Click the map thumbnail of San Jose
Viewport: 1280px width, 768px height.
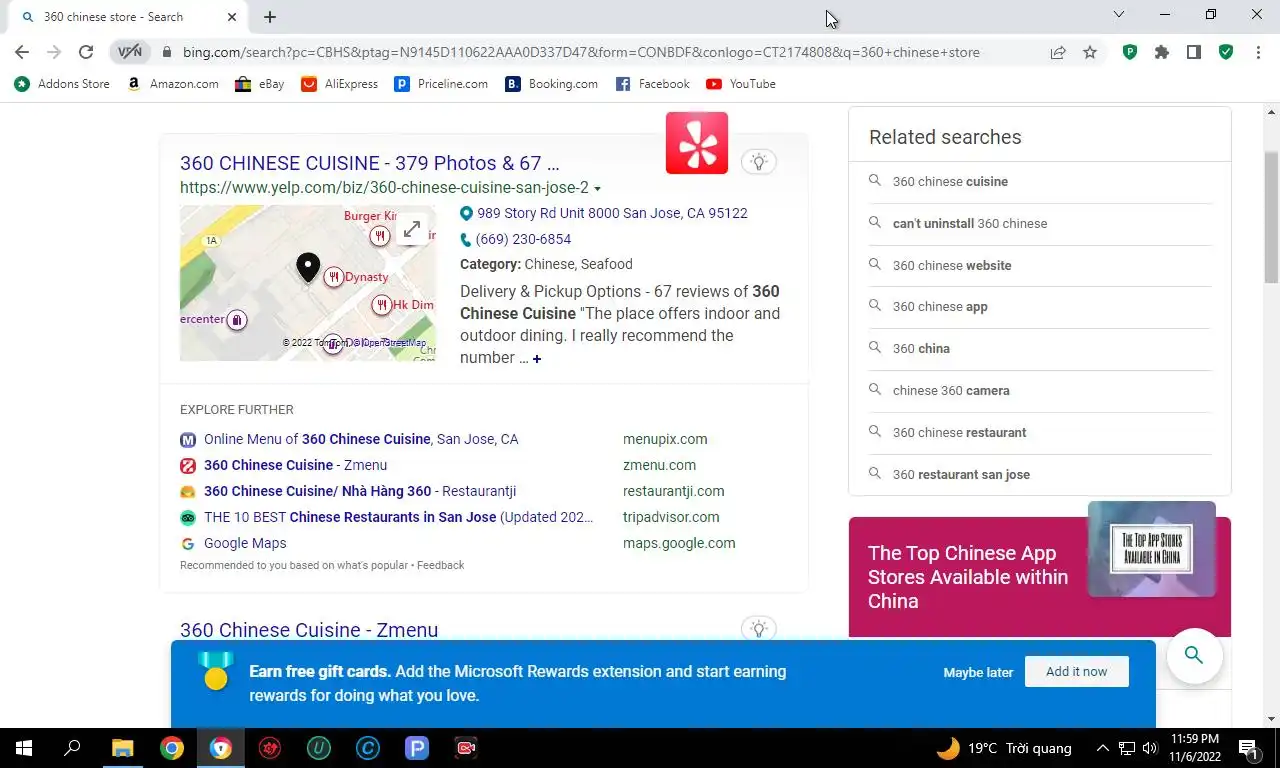click(x=308, y=283)
